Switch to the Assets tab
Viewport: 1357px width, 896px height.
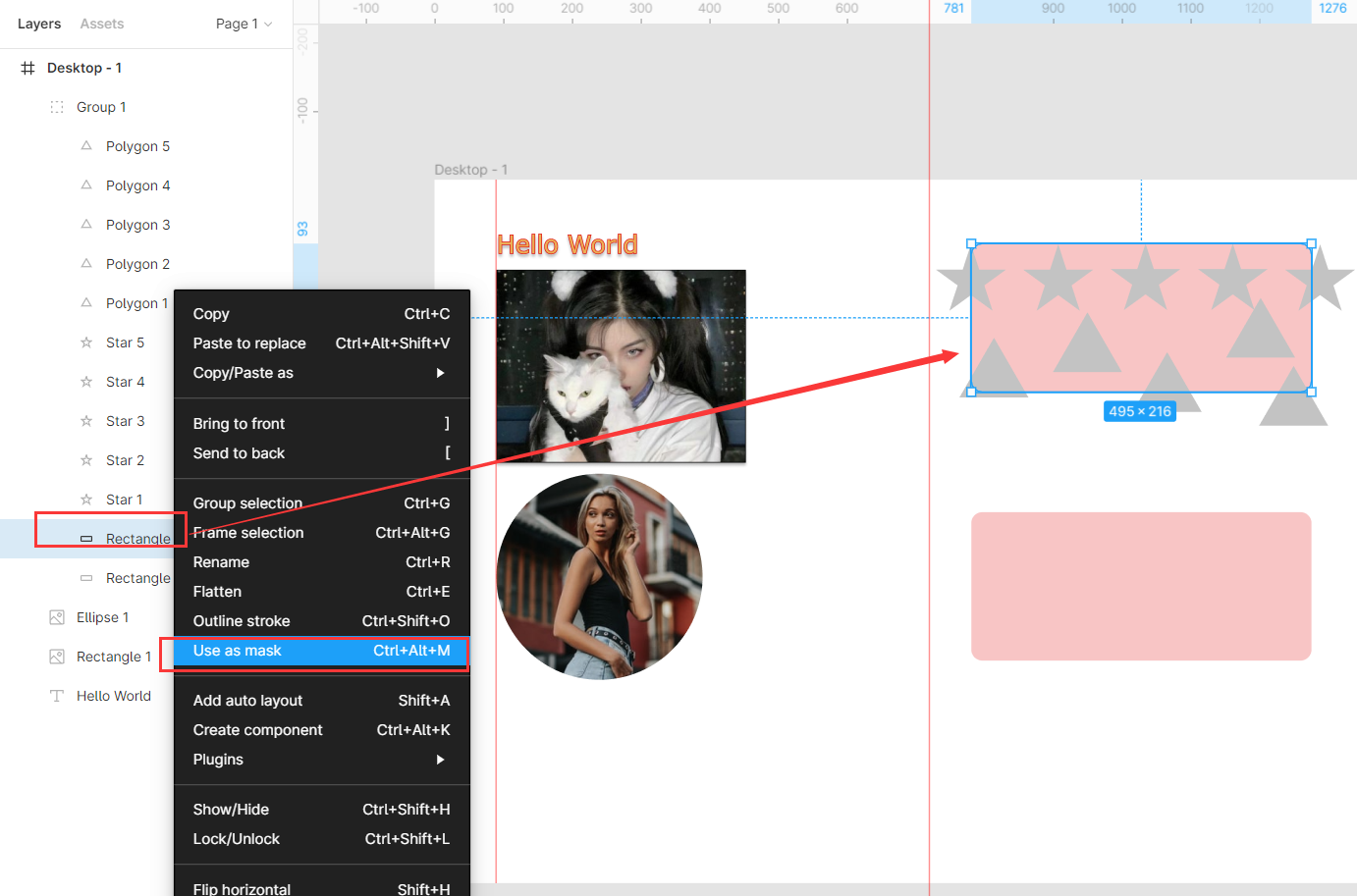click(x=101, y=24)
